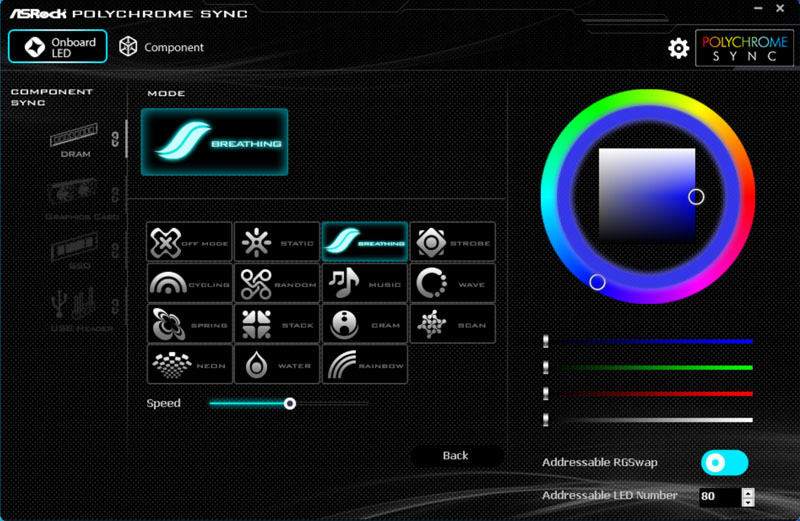Toggle the SSD sync link
The height and width of the screenshot is (521, 800).
[x=115, y=250]
